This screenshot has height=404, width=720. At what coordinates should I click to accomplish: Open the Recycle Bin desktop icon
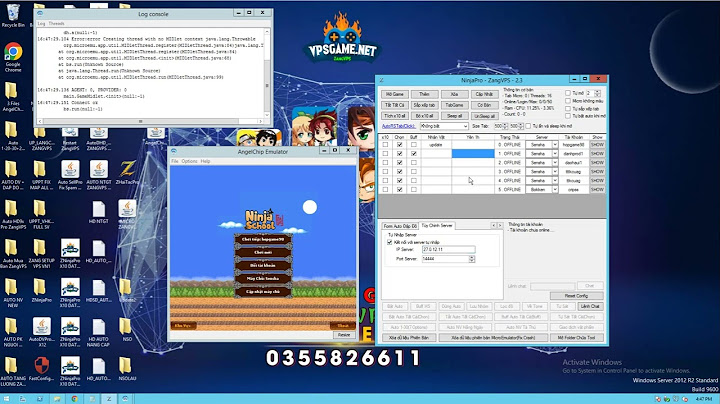click(x=13, y=15)
